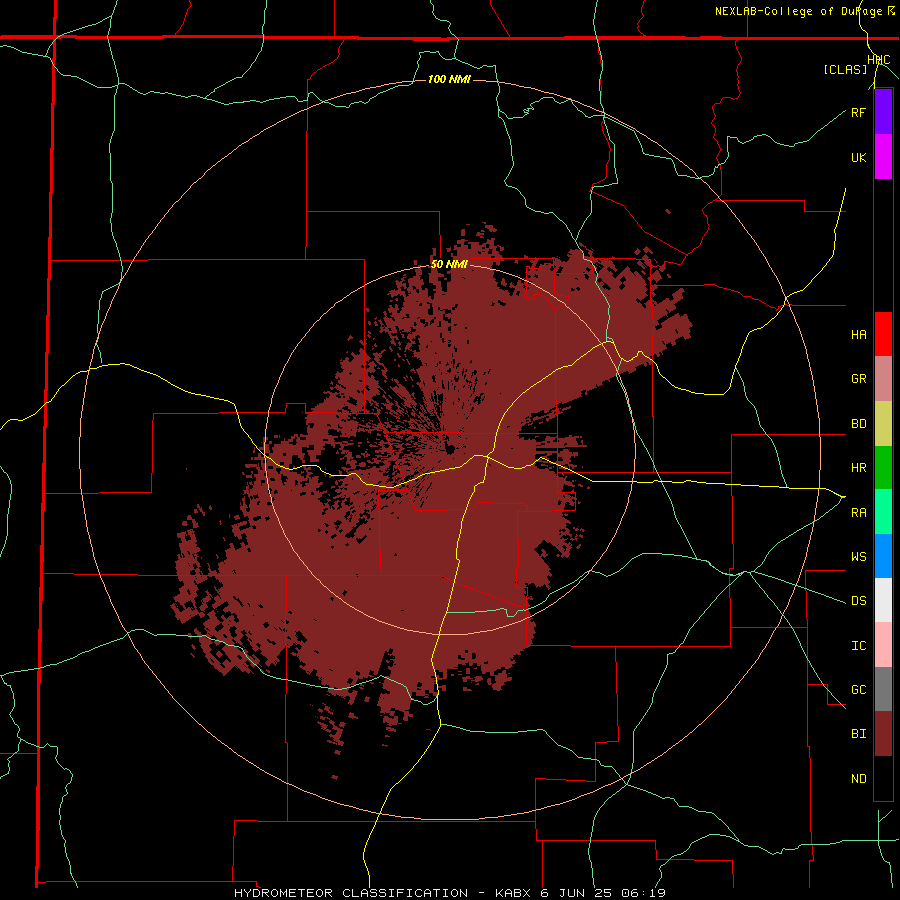Select the WS blue legend swatch

pos(883,556)
